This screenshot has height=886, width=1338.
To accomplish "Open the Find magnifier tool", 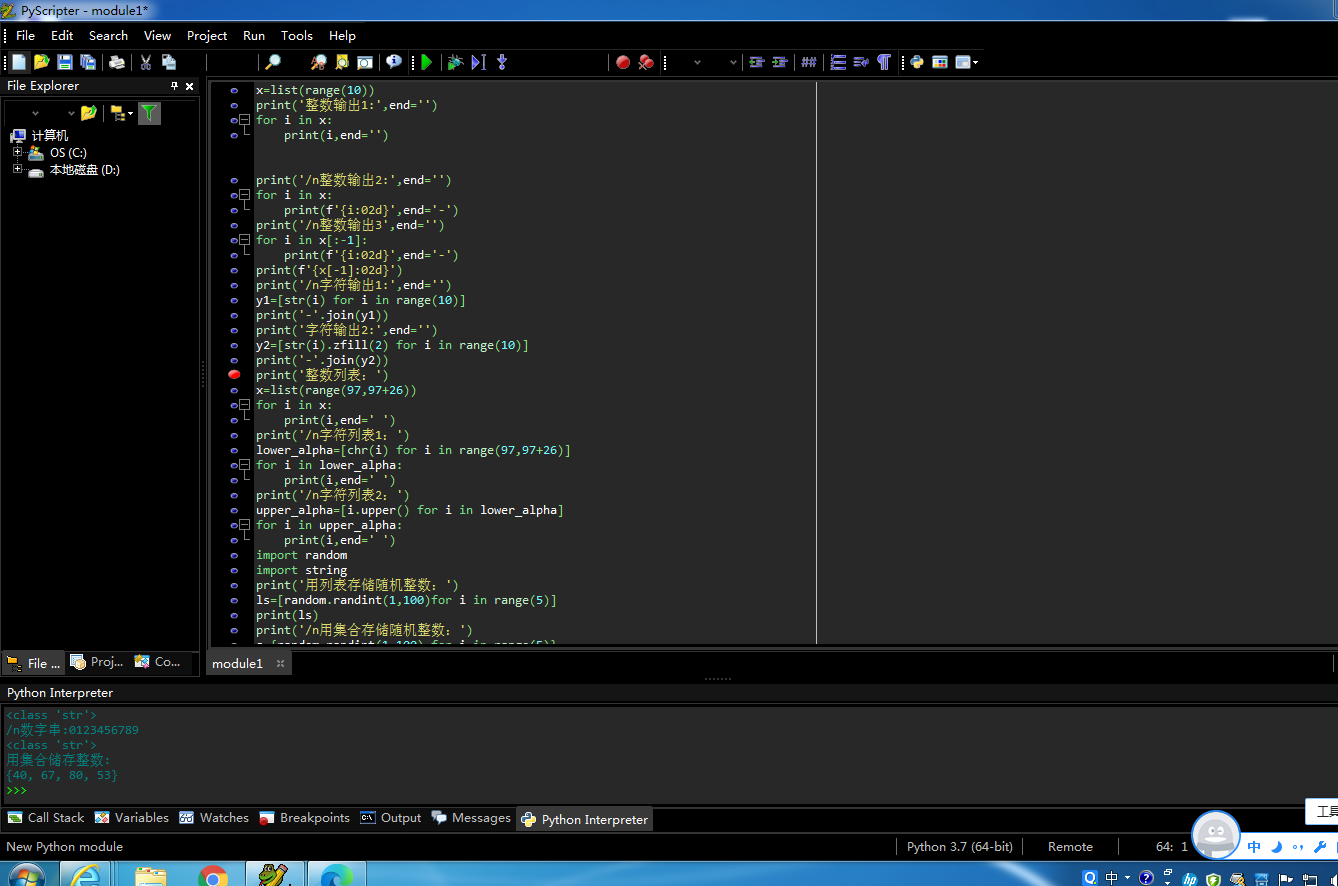I will coord(273,62).
